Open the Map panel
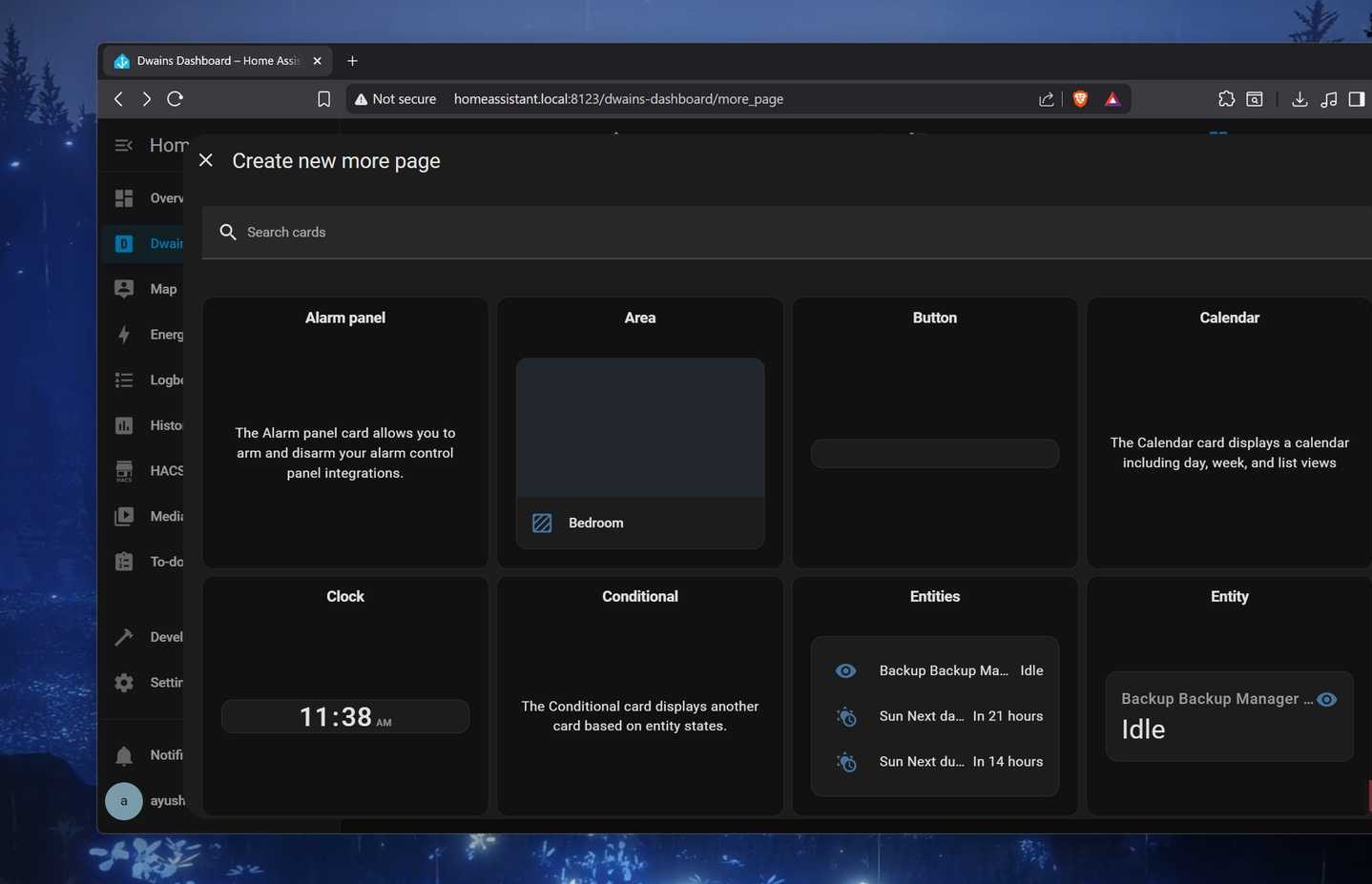This screenshot has height=884, width=1372. [x=124, y=288]
